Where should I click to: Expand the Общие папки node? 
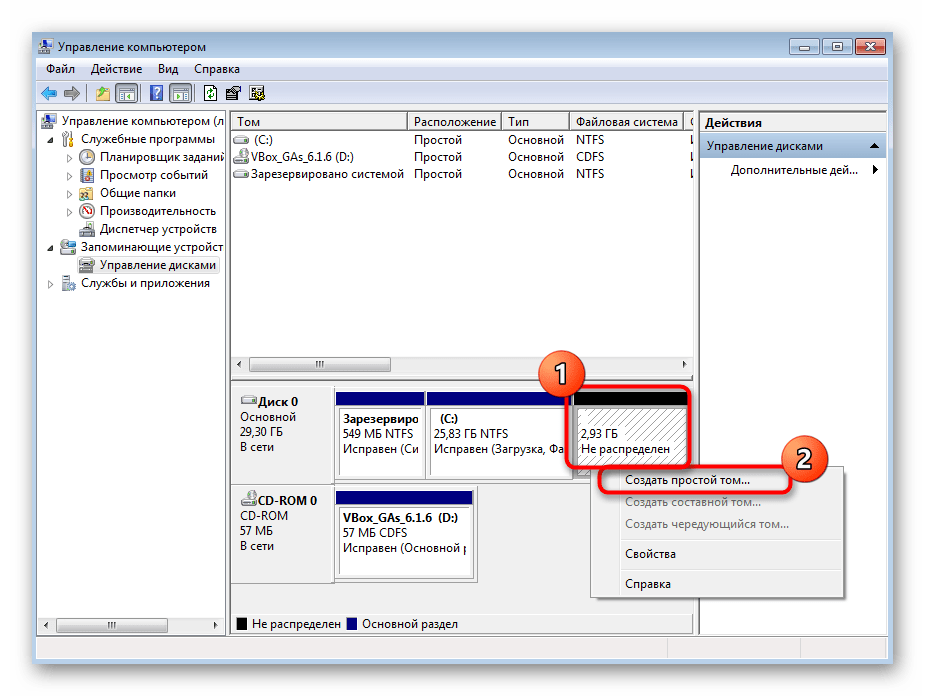(69, 194)
